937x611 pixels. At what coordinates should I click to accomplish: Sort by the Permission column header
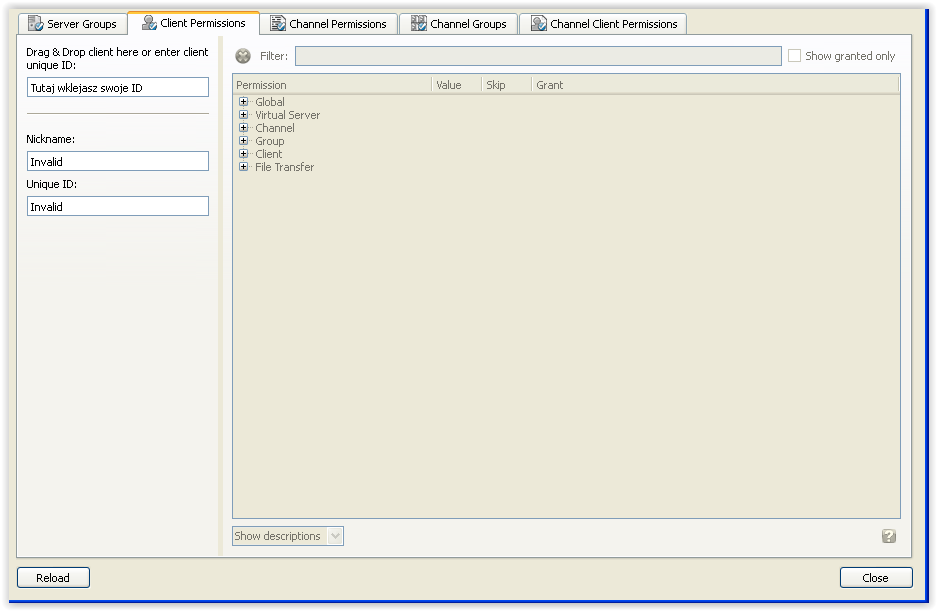pos(332,85)
